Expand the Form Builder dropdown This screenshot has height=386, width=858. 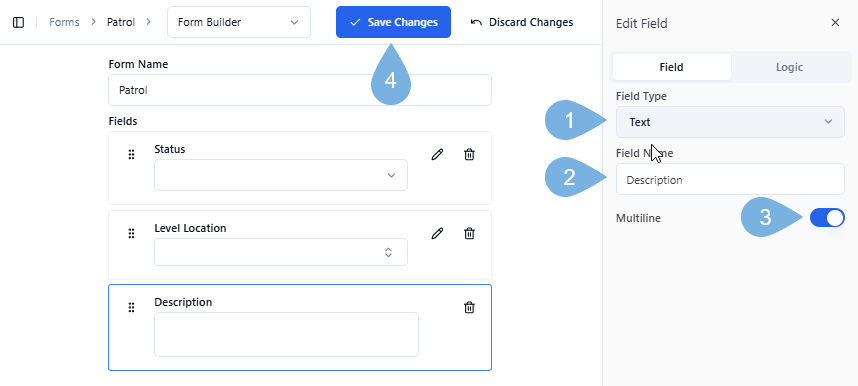tap(239, 22)
